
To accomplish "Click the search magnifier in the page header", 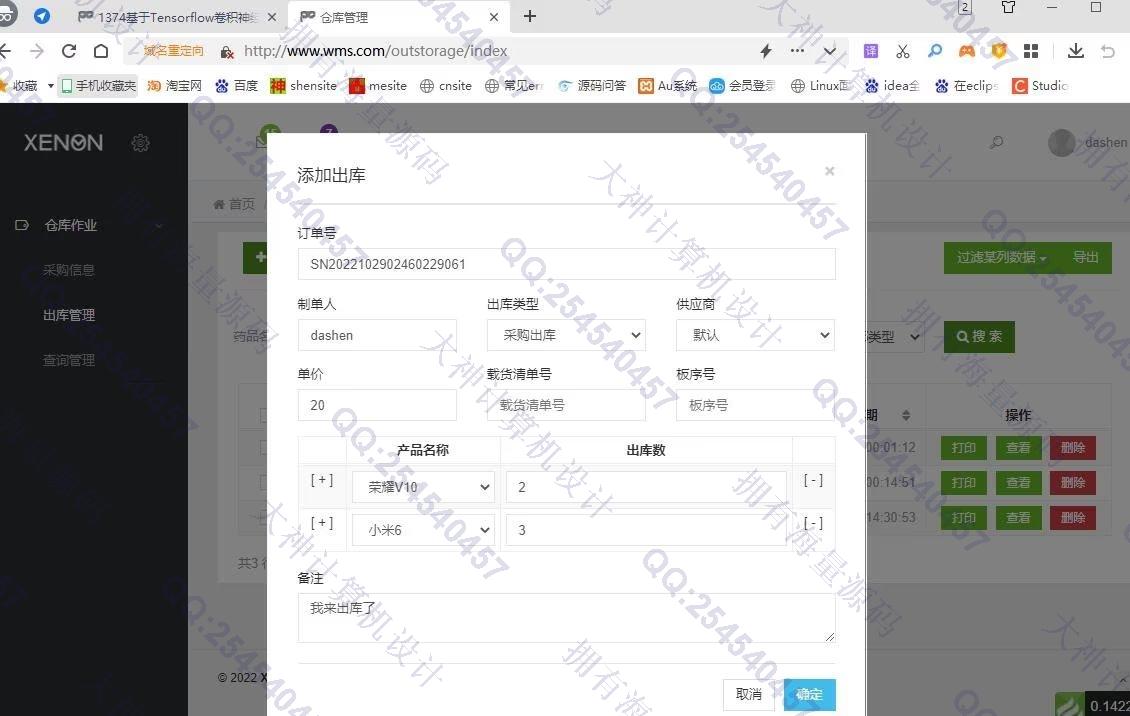I will (x=996, y=143).
